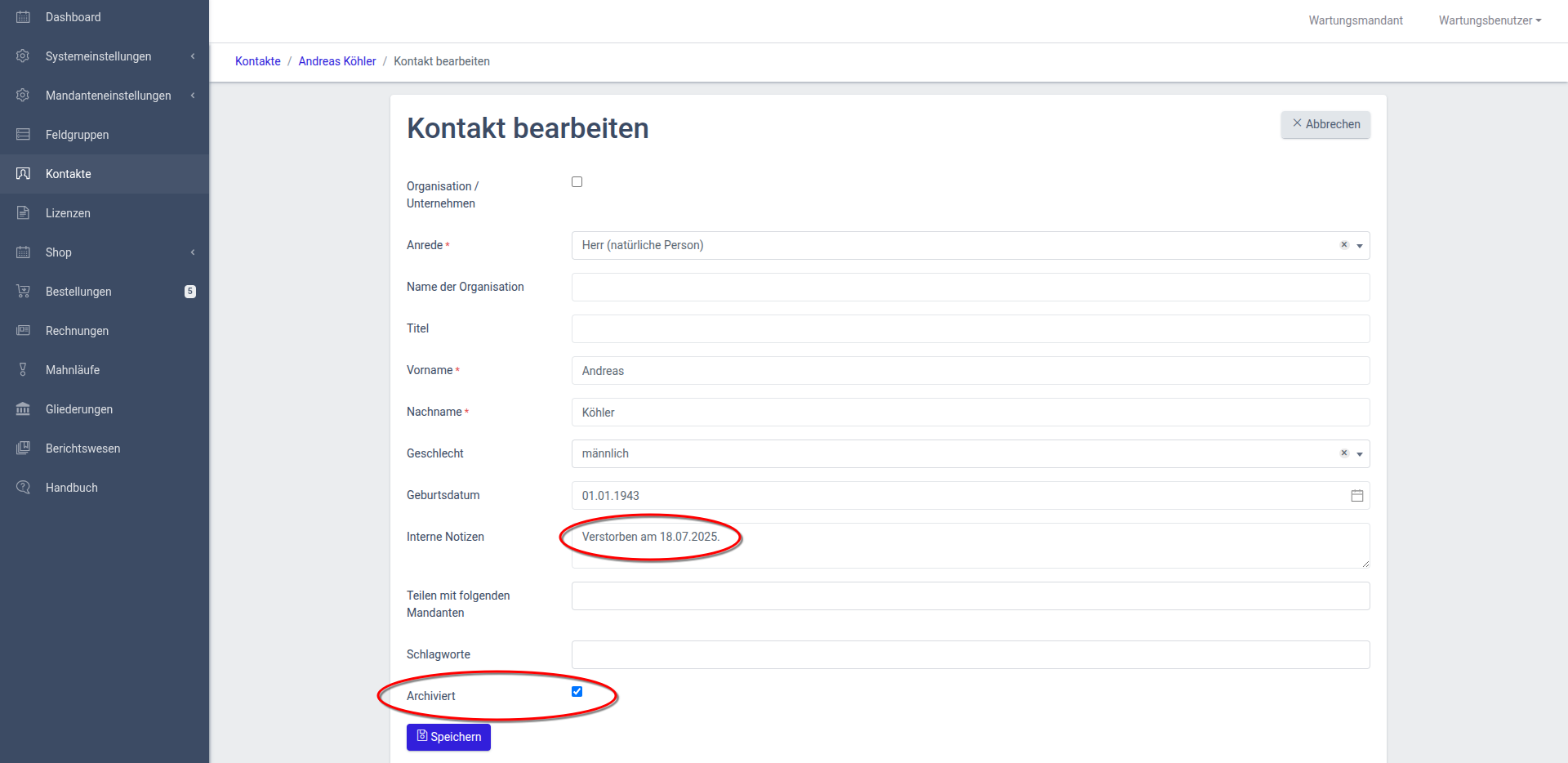Go to Berichtswesen menu item

point(82,448)
